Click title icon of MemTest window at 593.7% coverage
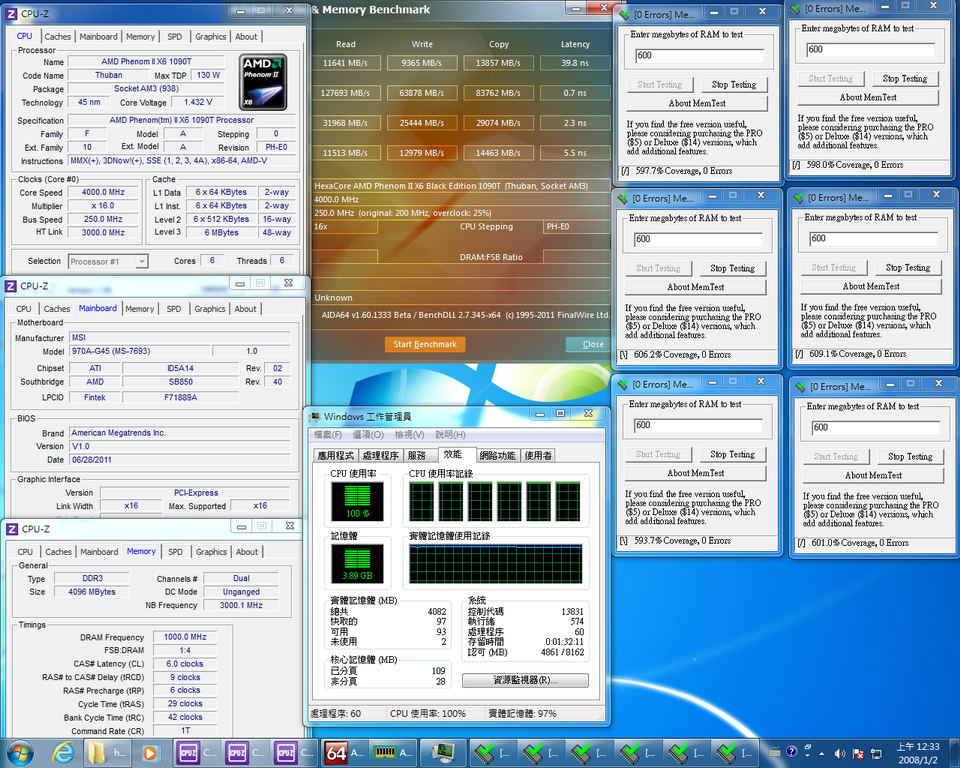960x768 pixels. (x=623, y=385)
